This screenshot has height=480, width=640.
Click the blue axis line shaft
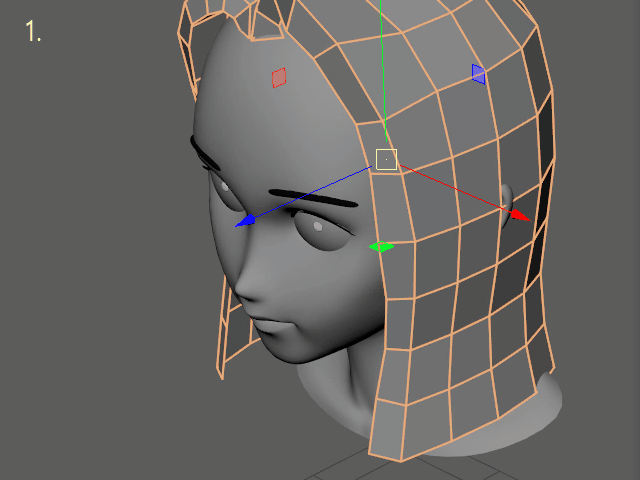310,193
